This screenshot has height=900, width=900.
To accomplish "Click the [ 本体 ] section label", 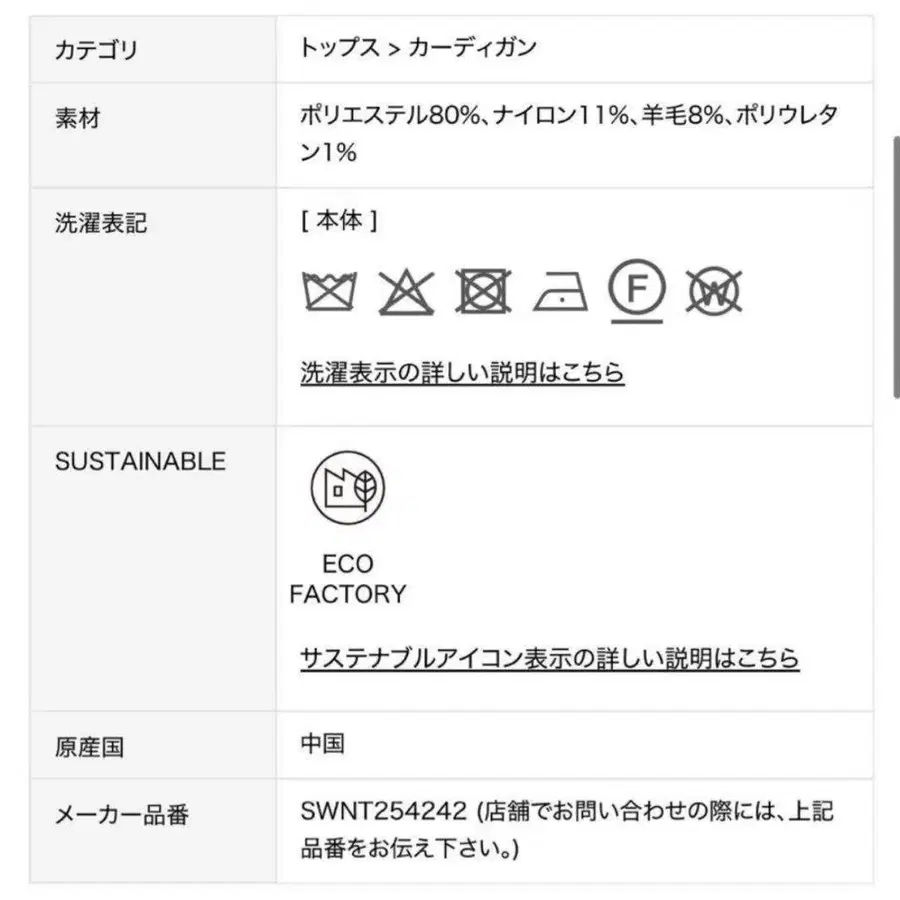I will (338, 222).
